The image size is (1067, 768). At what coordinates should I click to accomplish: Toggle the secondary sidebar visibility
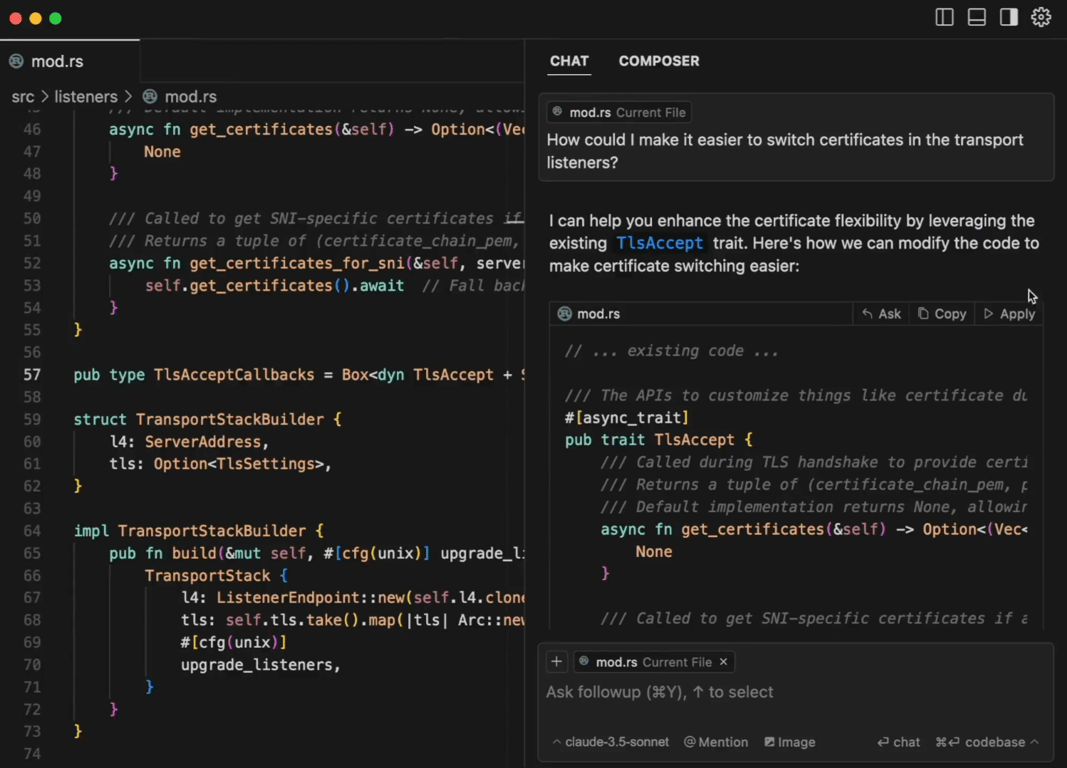(1008, 17)
